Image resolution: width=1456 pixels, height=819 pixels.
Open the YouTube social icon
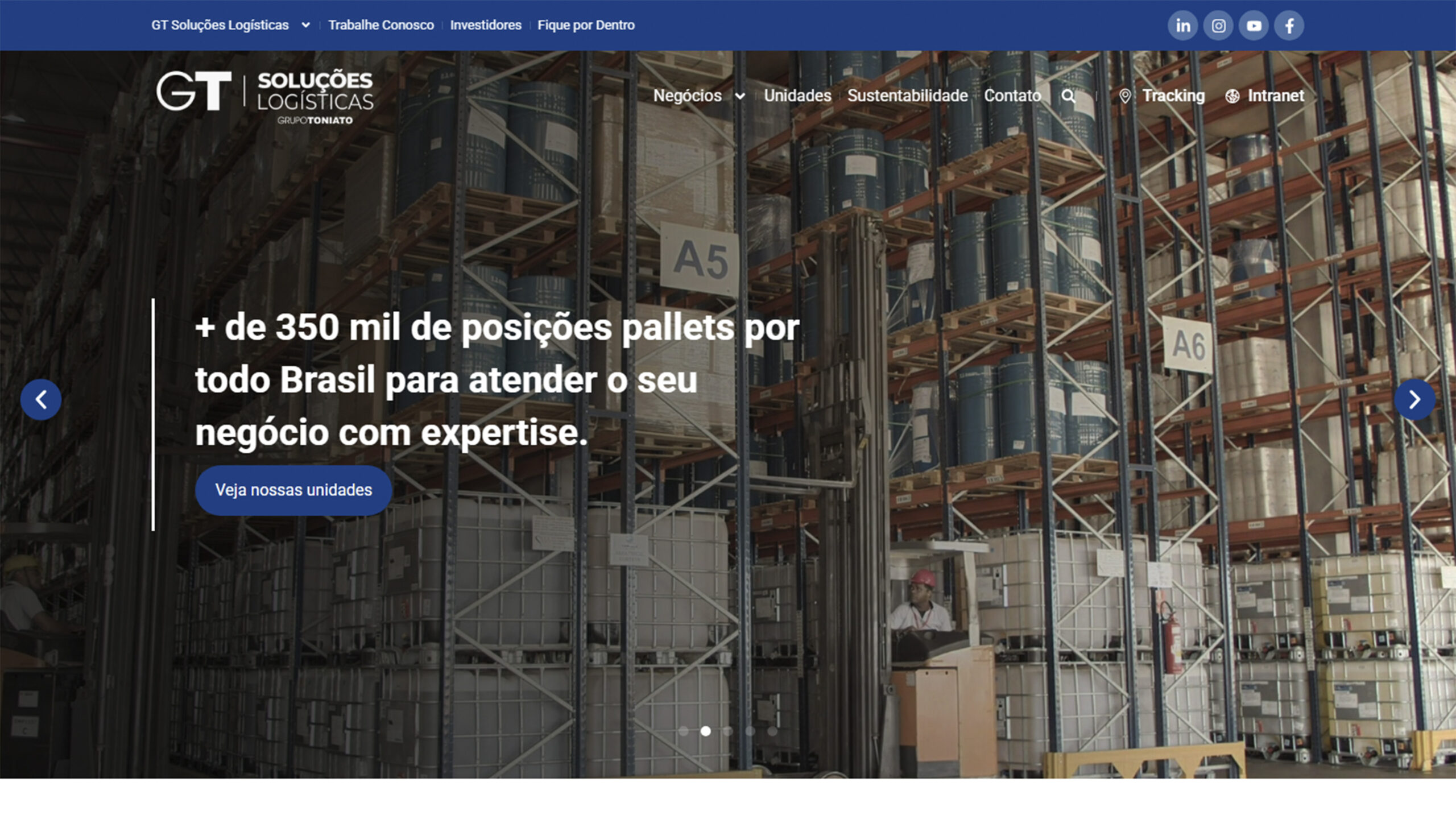click(x=1254, y=26)
